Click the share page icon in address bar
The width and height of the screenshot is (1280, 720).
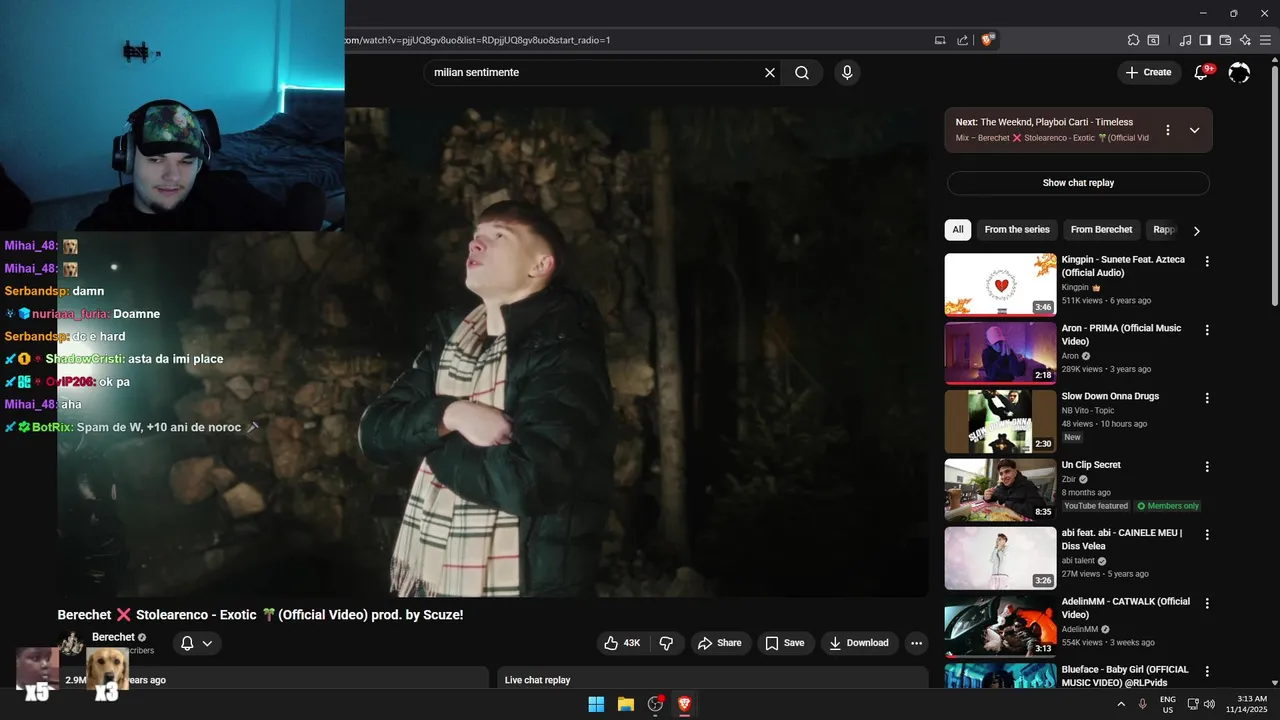tap(963, 40)
